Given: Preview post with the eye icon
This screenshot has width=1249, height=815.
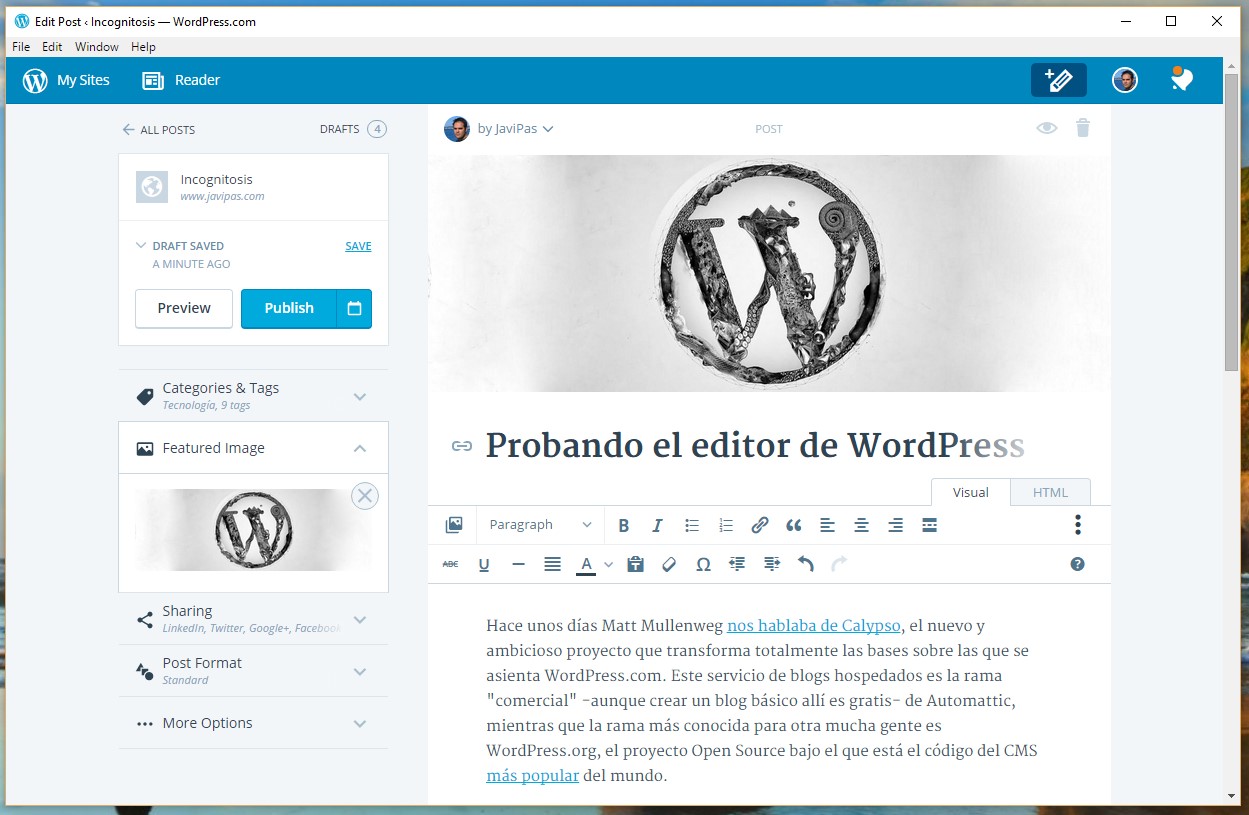Looking at the screenshot, I should tap(1047, 128).
